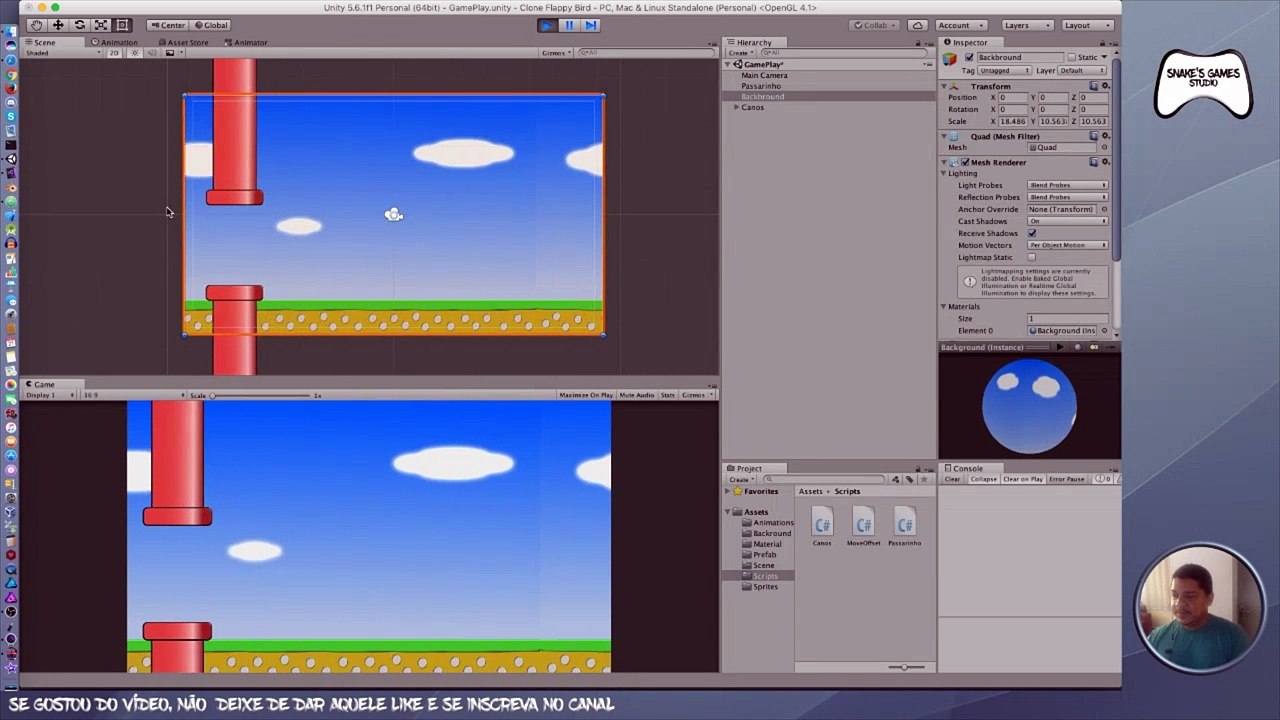Toggle Receive Shadows checkbox
The image size is (1280, 720).
coord(1032,233)
